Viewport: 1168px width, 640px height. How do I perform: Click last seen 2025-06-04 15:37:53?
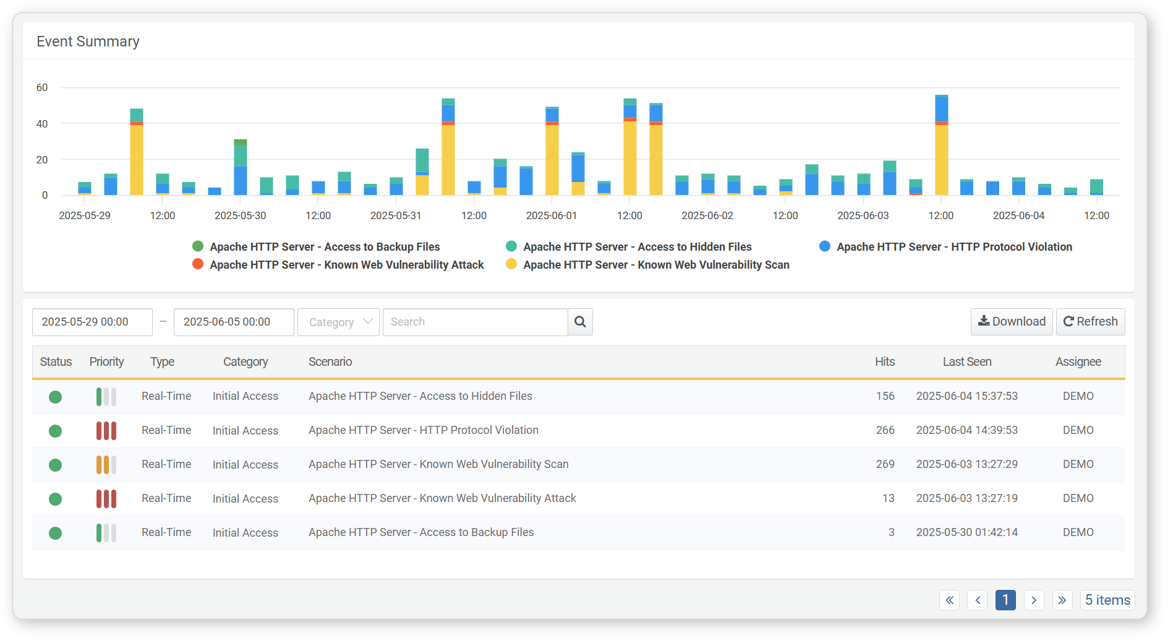pyautogui.click(x=967, y=396)
